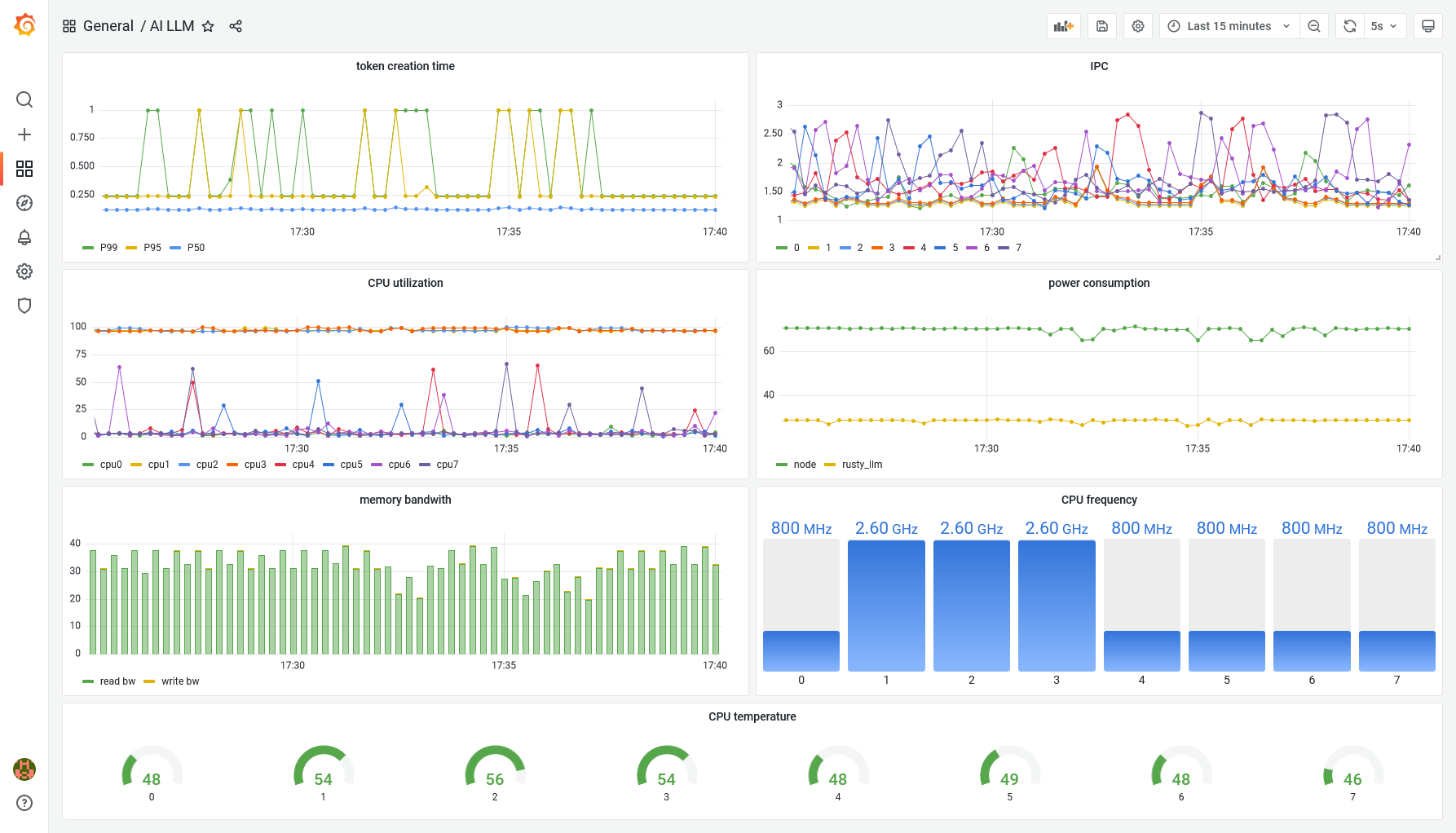Click cpu5 legend color swatch
Viewport: 1456px width, 833px height.
[x=329, y=465]
